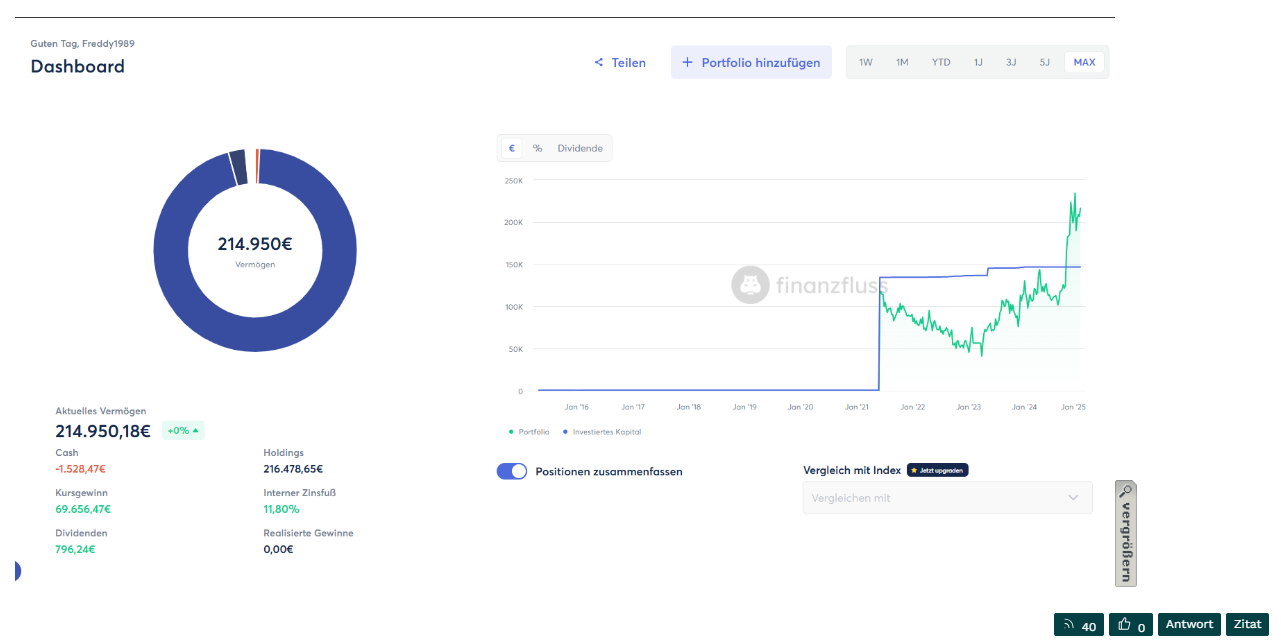Click the thumbs-up like icon
The width and height of the screenshot is (1281, 644).
[1124, 625]
